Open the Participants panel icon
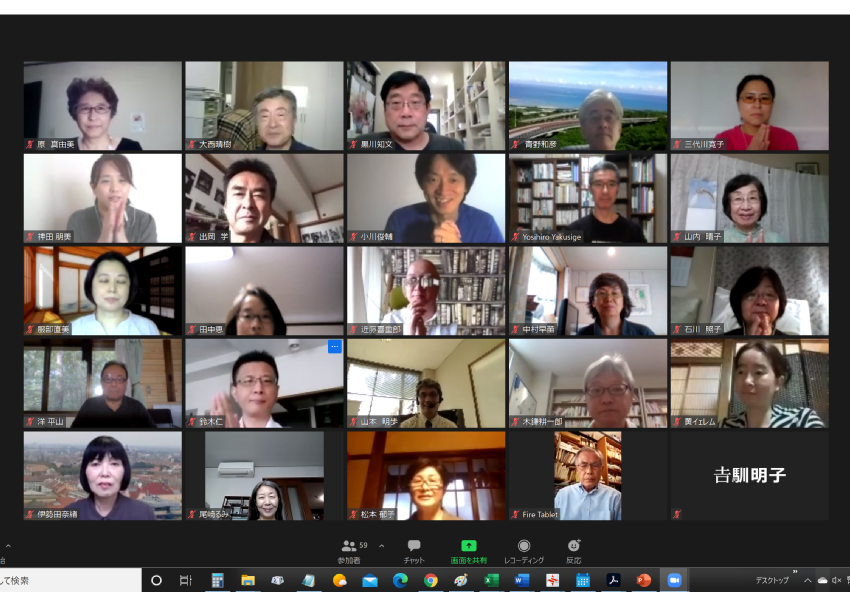The width and height of the screenshot is (850, 592). [349, 546]
